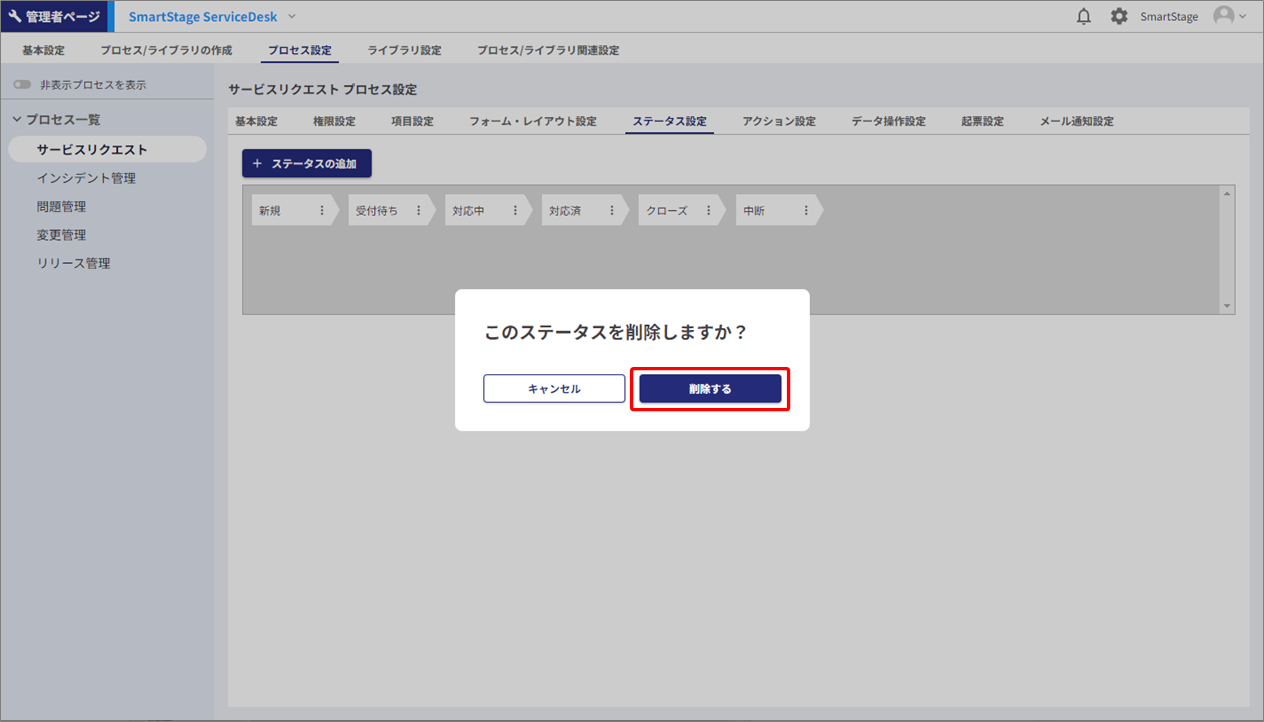Click the キャンセル button

point(554,389)
